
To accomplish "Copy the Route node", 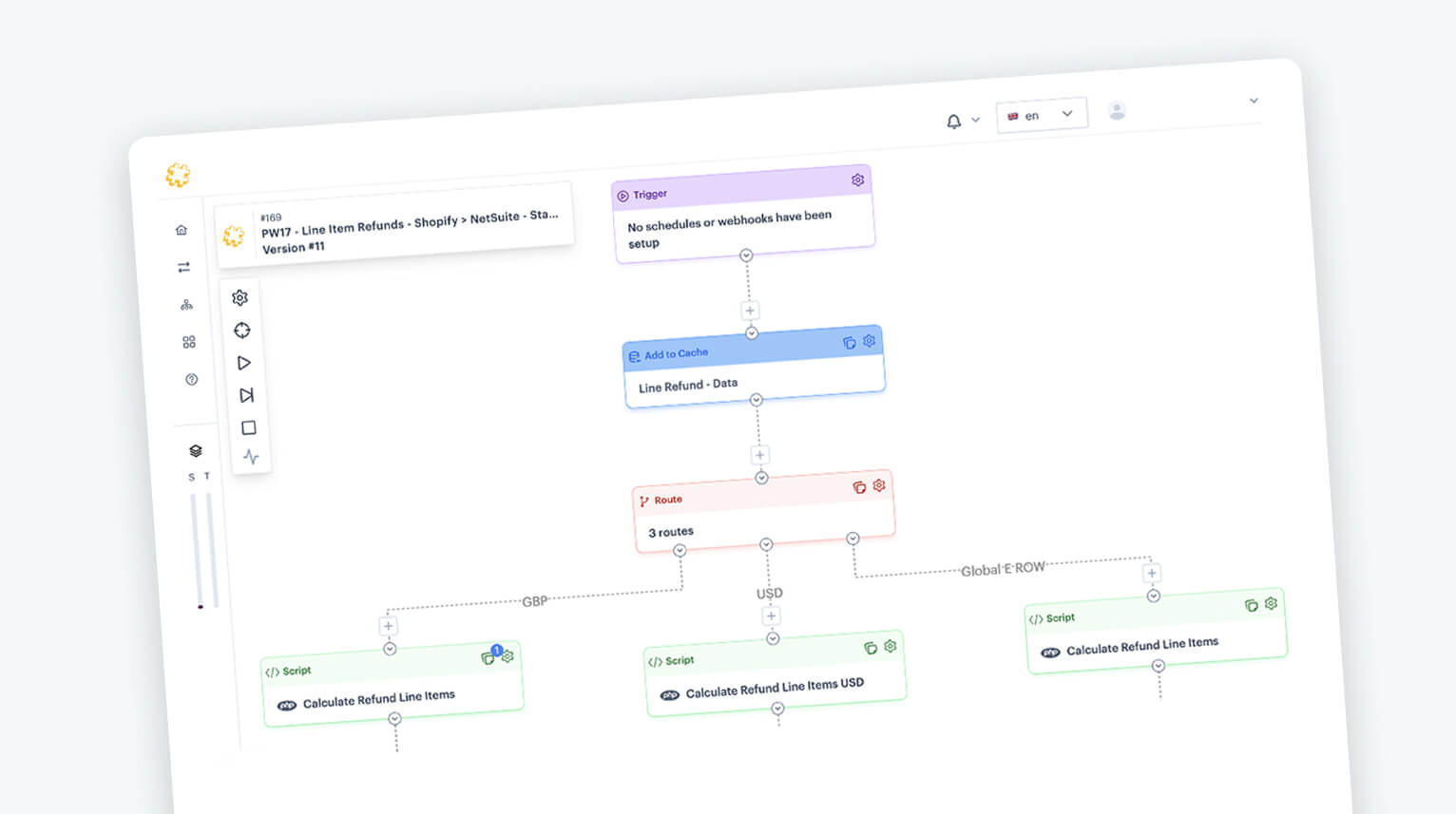I will 859,487.
